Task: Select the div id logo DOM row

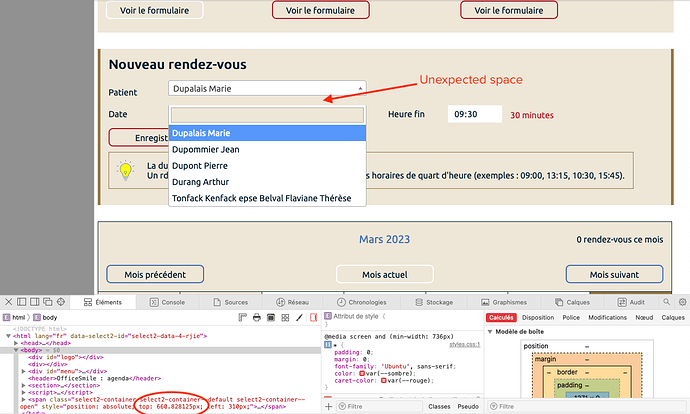Action: (x=66, y=357)
